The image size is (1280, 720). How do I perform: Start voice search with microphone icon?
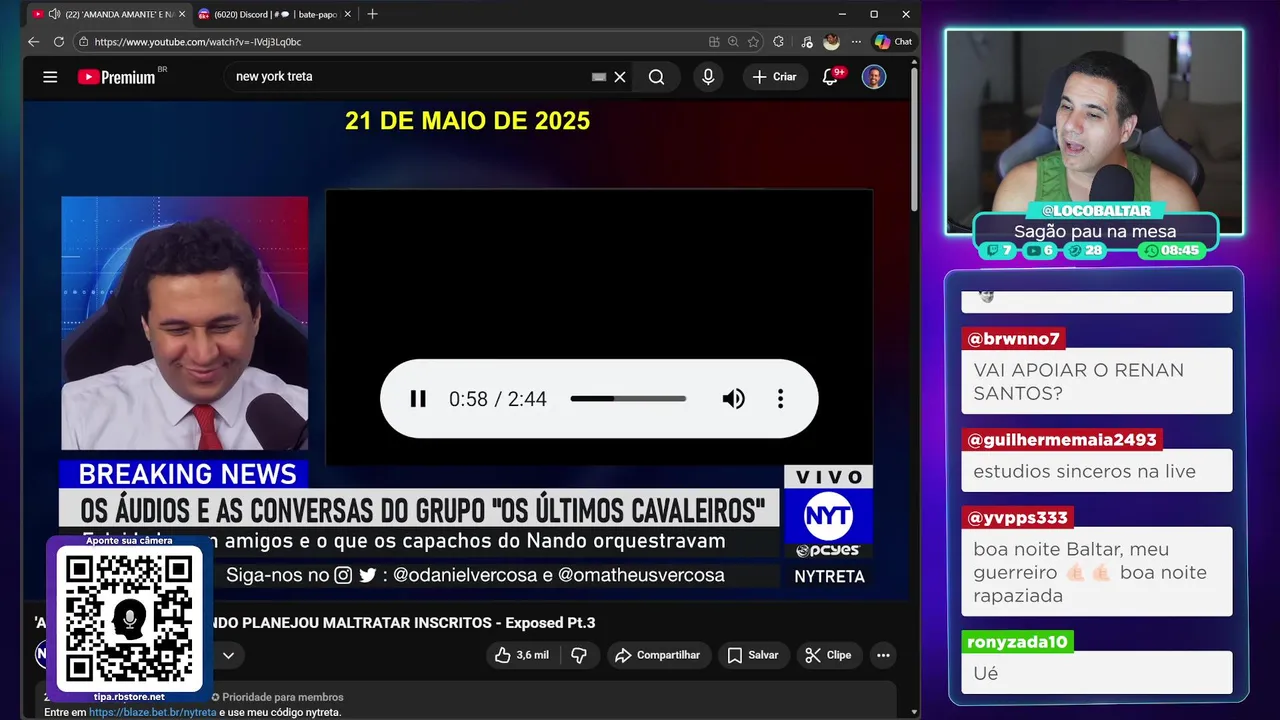click(x=708, y=77)
